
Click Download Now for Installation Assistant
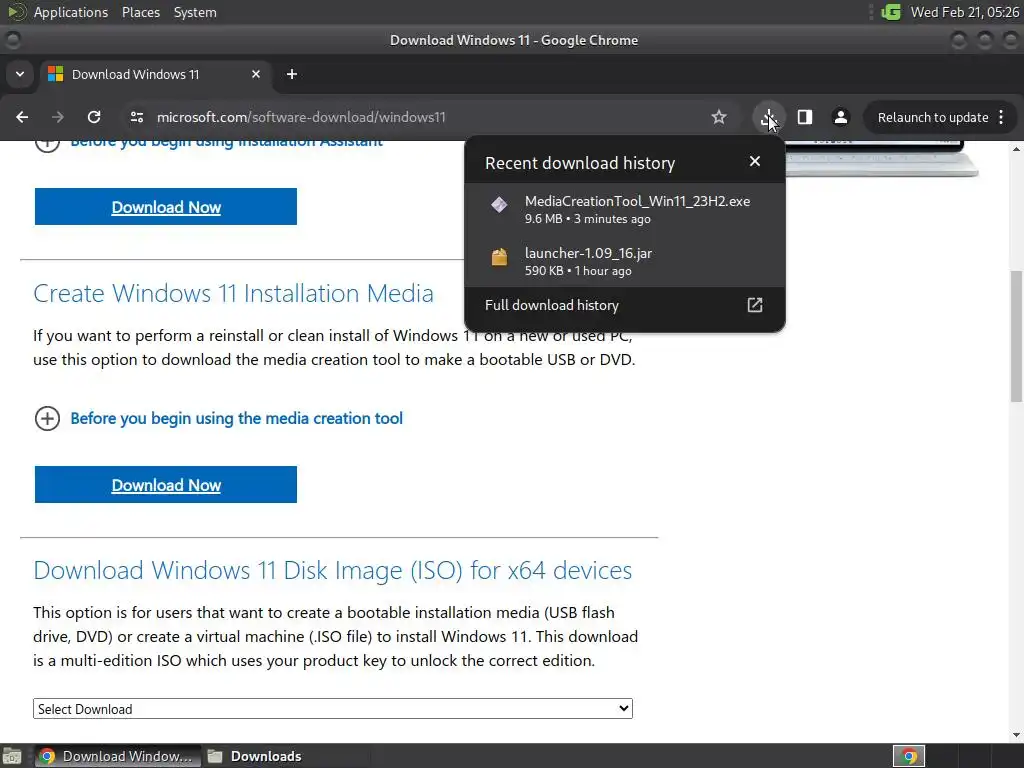(x=166, y=207)
